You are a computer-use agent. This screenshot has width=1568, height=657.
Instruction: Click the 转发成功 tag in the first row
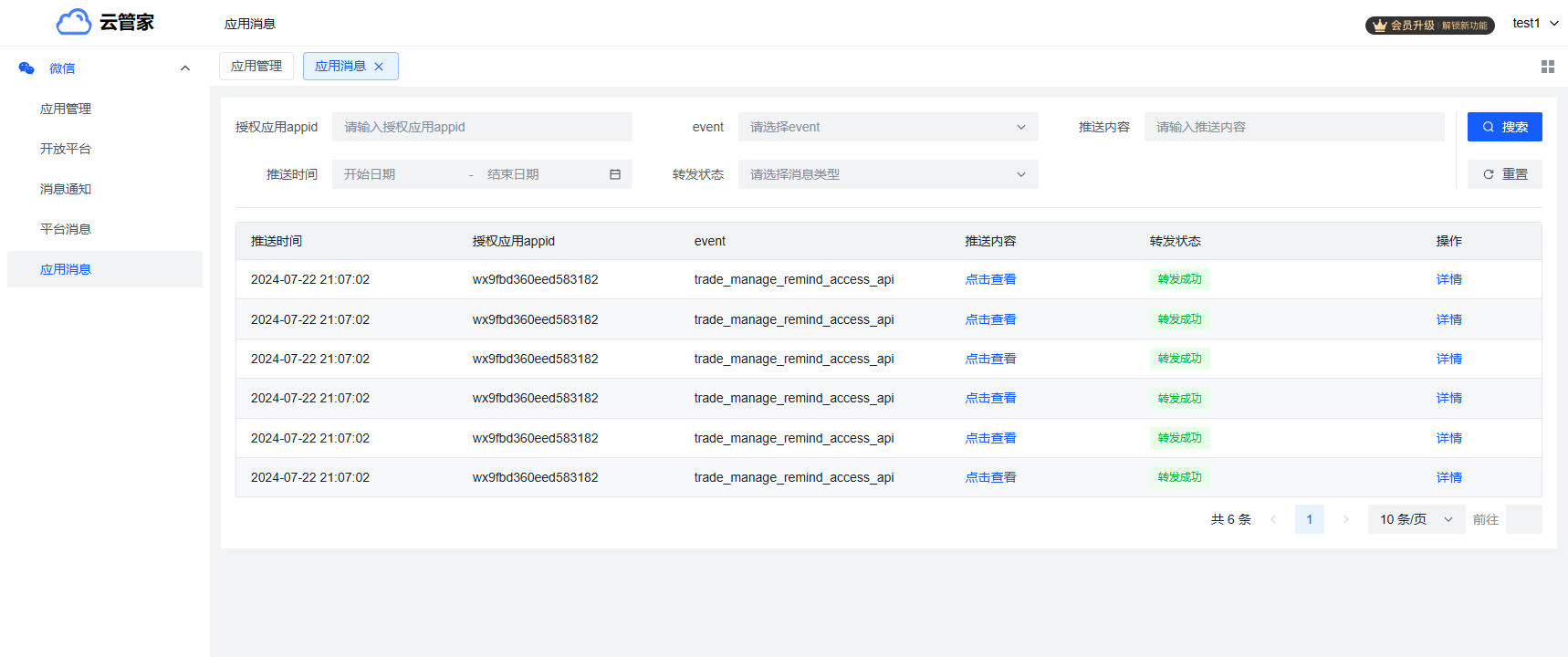[x=1179, y=279]
